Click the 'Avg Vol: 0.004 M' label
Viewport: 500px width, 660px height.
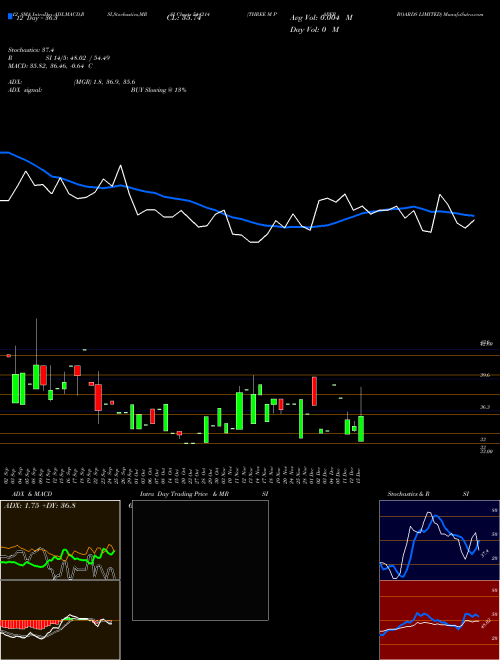tap(321, 18)
